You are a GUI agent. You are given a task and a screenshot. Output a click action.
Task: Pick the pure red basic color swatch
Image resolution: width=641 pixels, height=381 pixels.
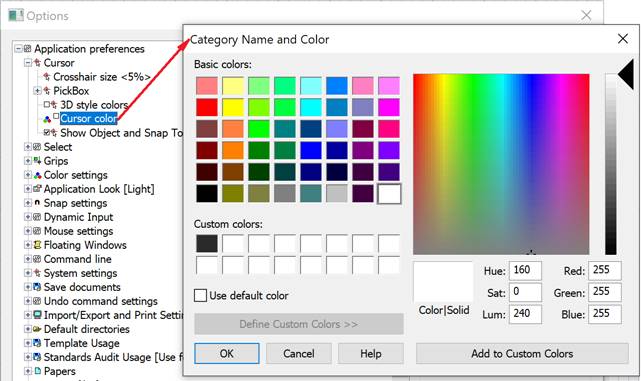pos(207,108)
